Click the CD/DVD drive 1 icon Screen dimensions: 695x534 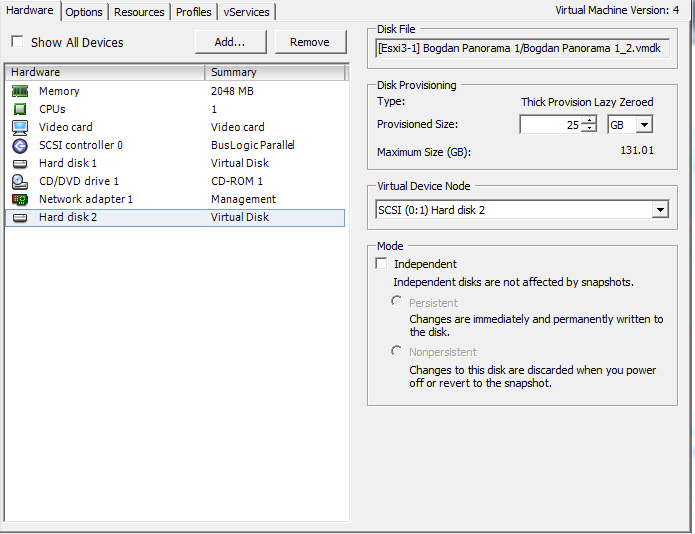click(20, 181)
